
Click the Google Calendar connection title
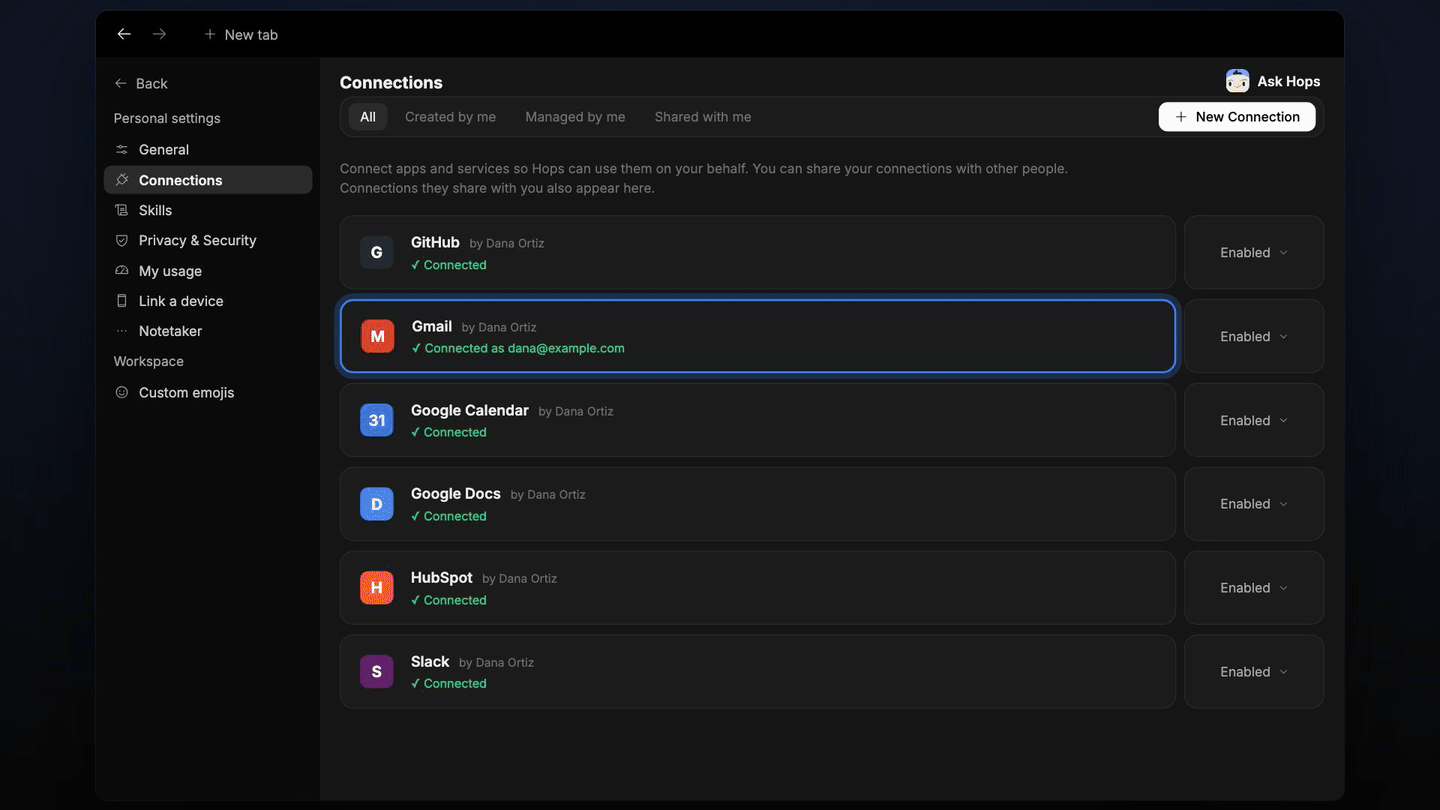(x=469, y=410)
